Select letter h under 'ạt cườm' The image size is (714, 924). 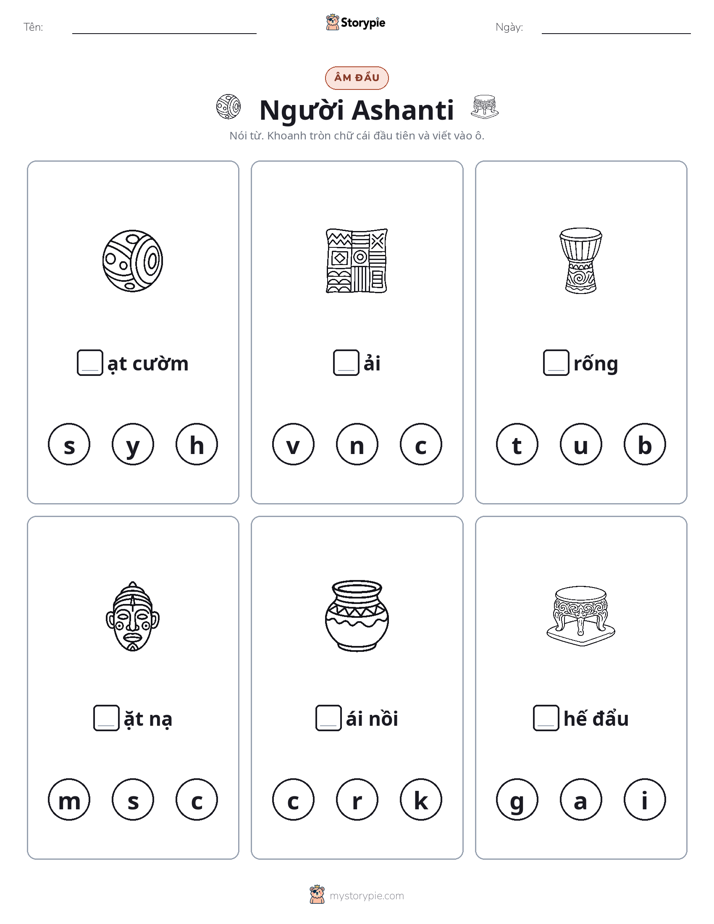[x=197, y=444]
